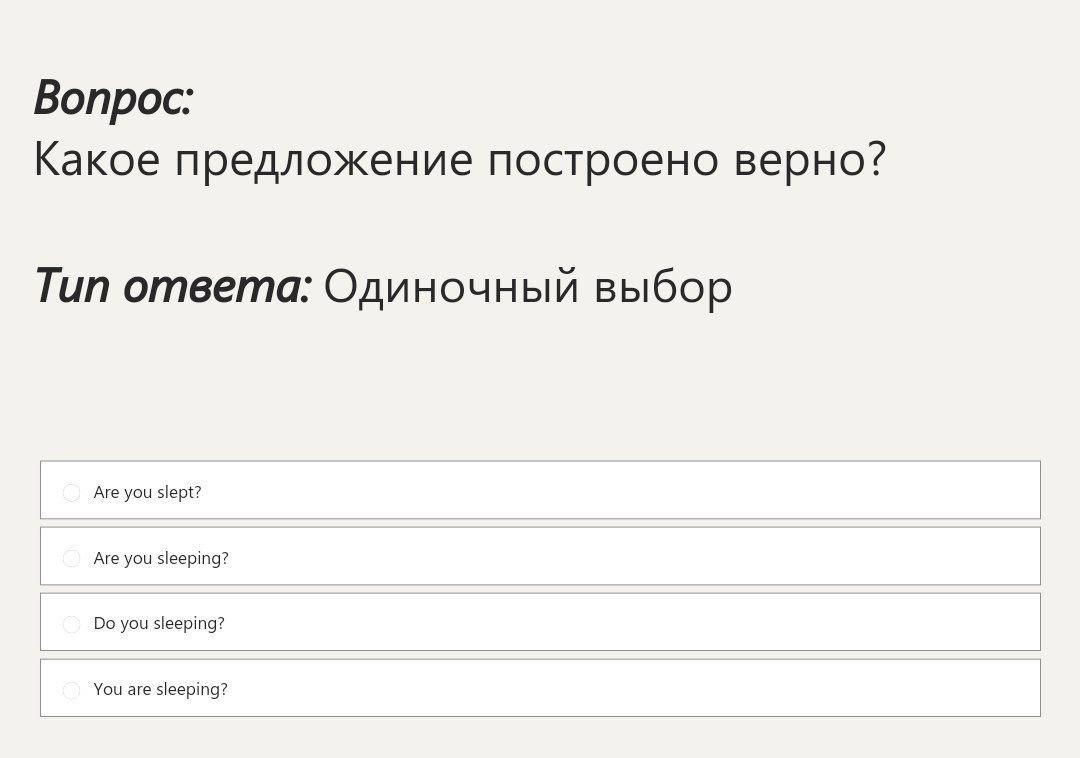Click the word "верно?" in the question
The width and height of the screenshot is (1080, 758).
(x=809, y=159)
